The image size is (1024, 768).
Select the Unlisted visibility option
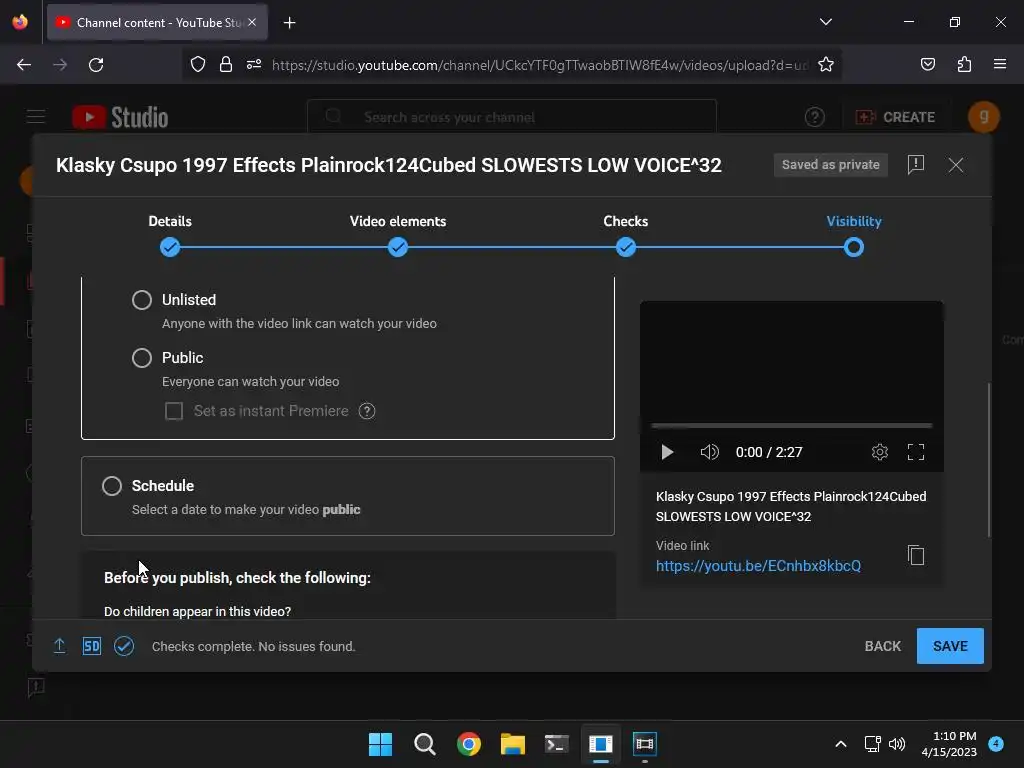[142, 300]
